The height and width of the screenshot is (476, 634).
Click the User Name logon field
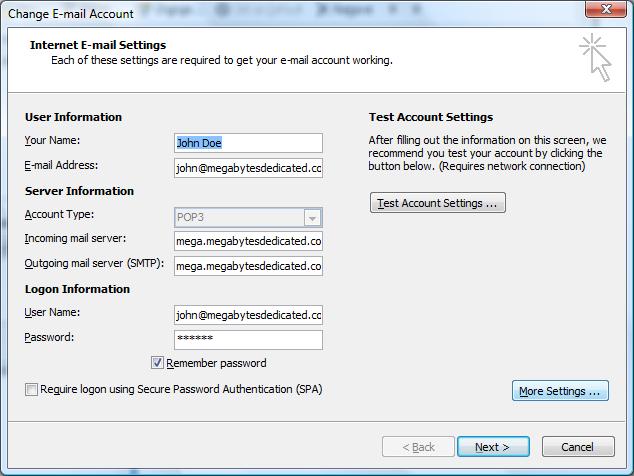248,315
